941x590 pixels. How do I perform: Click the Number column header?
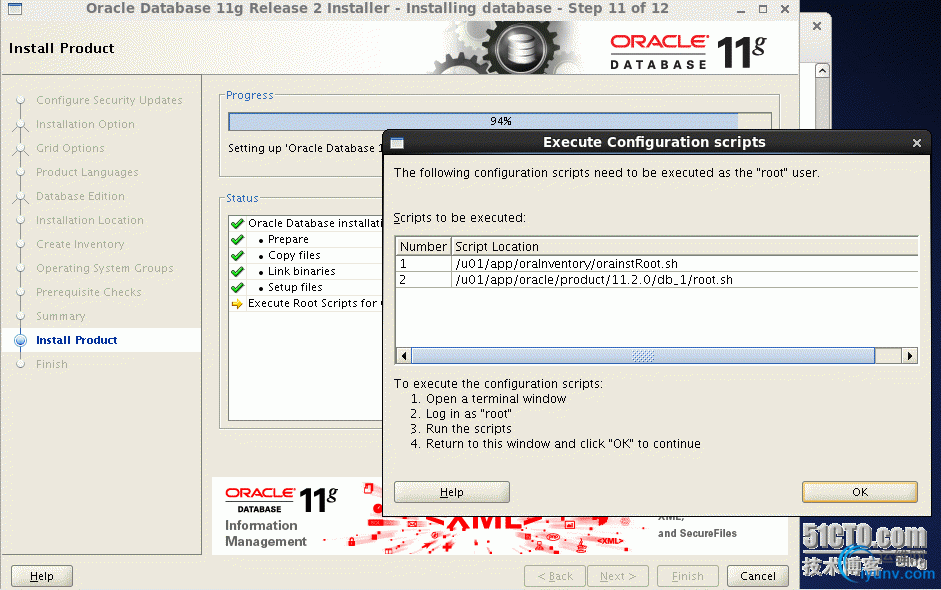coord(423,247)
